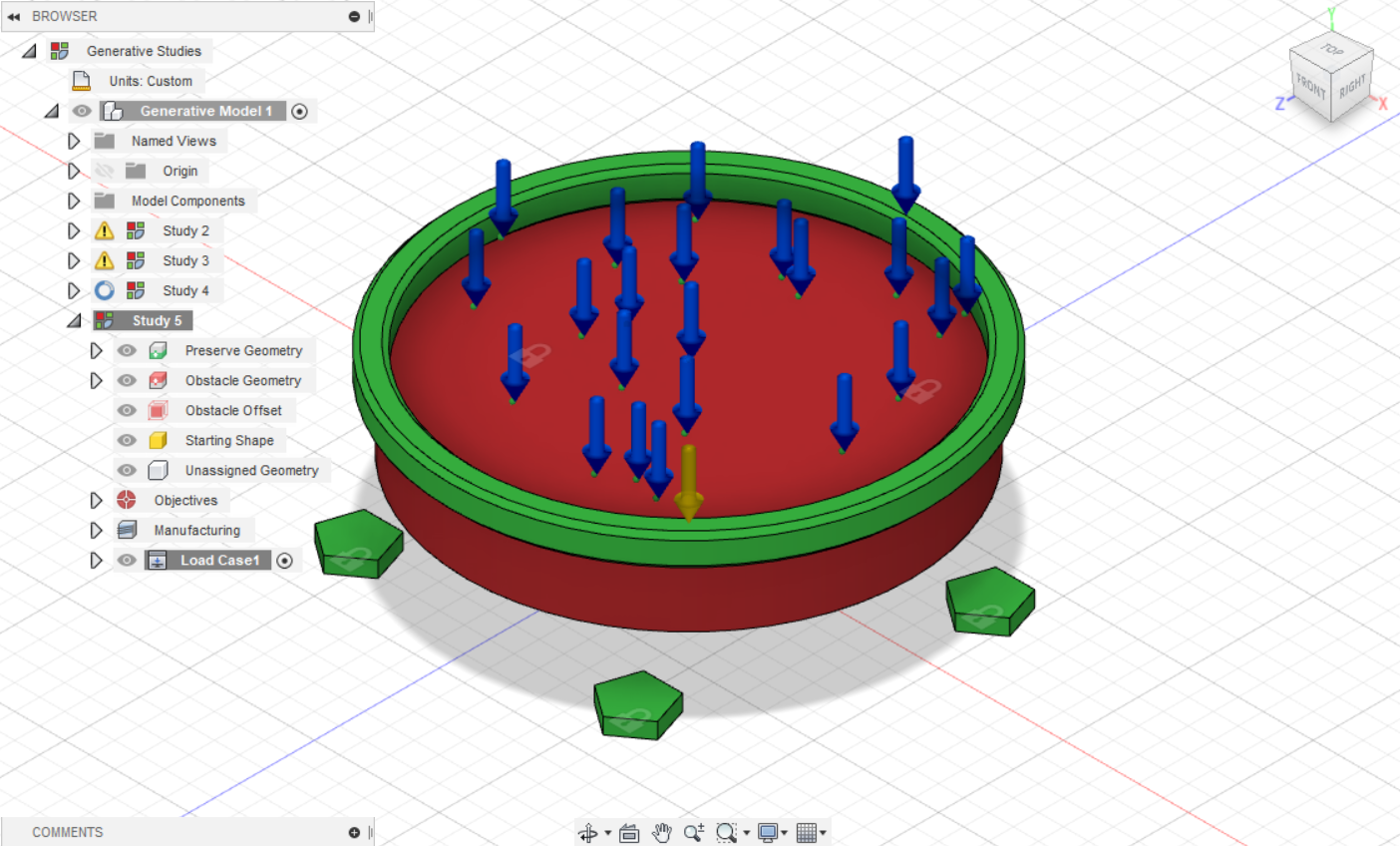The image size is (1400, 846).
Task: Show the hidden Origin folder
Action: pyautogui.click(x=104, y=171)
